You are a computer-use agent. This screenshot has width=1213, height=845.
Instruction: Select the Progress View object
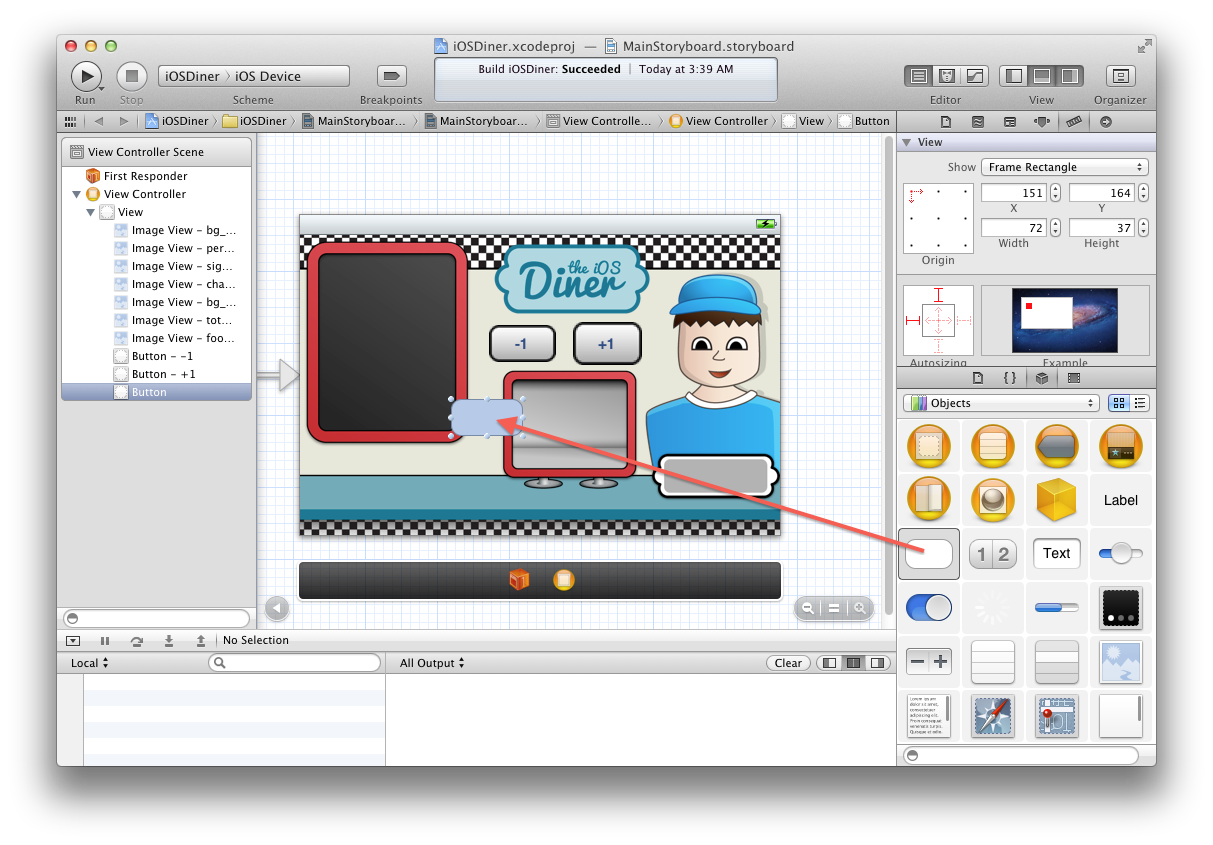(1057, 607)
